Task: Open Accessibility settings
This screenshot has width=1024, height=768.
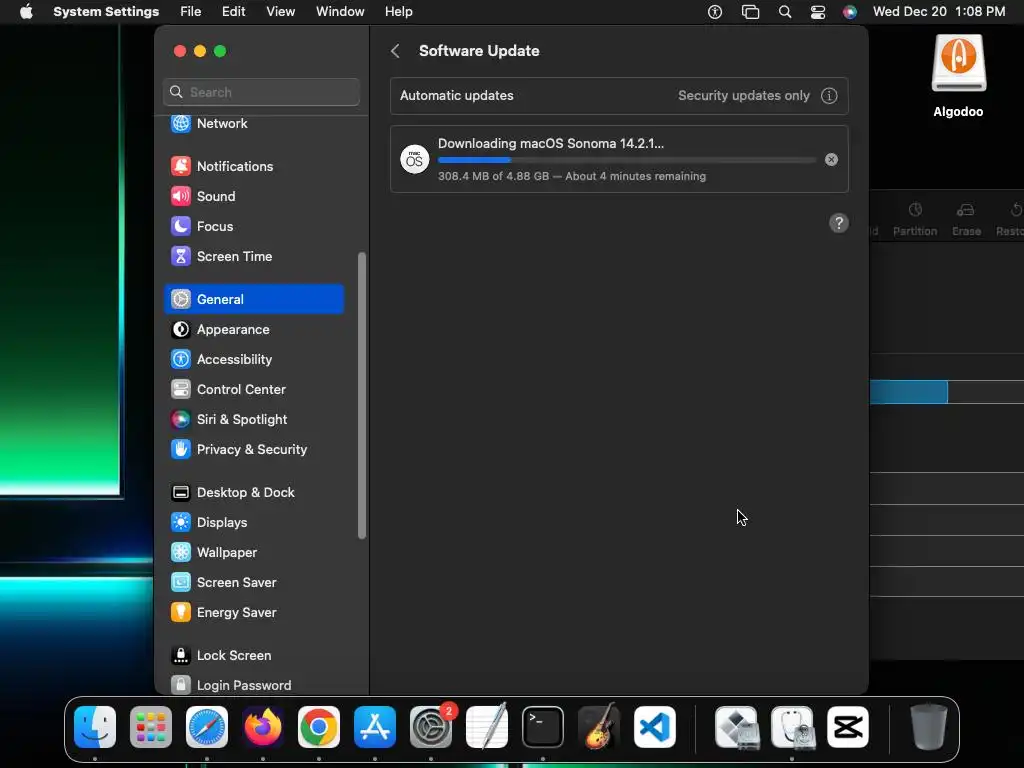Action: [x=254, y=360]
